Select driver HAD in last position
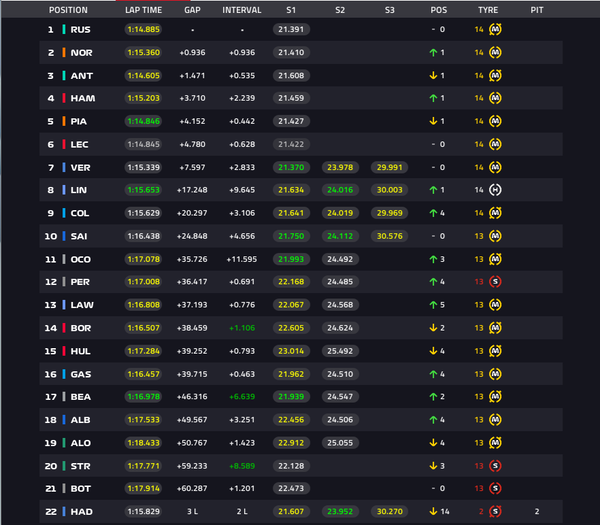 [82, 512]
